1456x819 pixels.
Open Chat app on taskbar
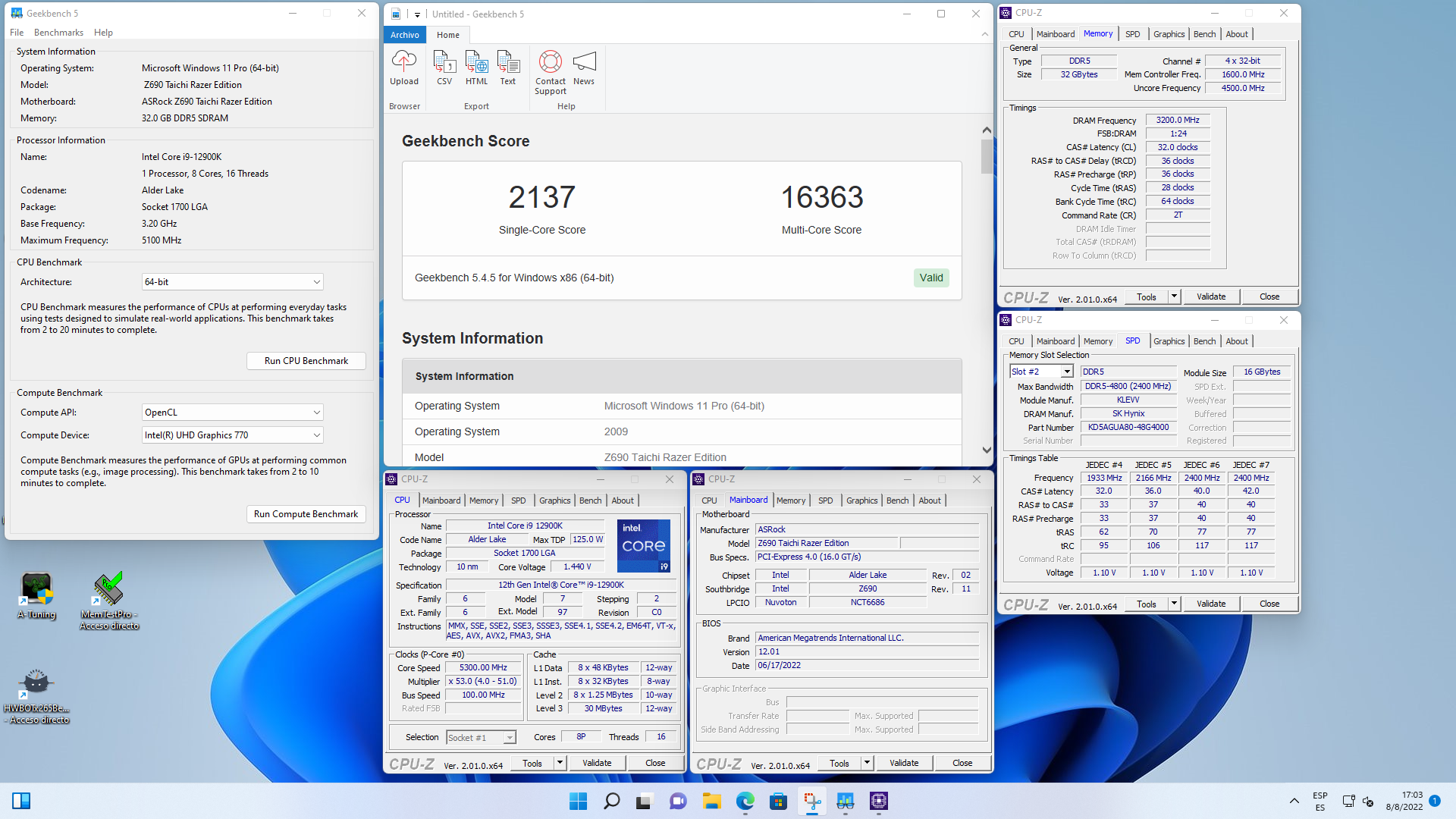678,801
